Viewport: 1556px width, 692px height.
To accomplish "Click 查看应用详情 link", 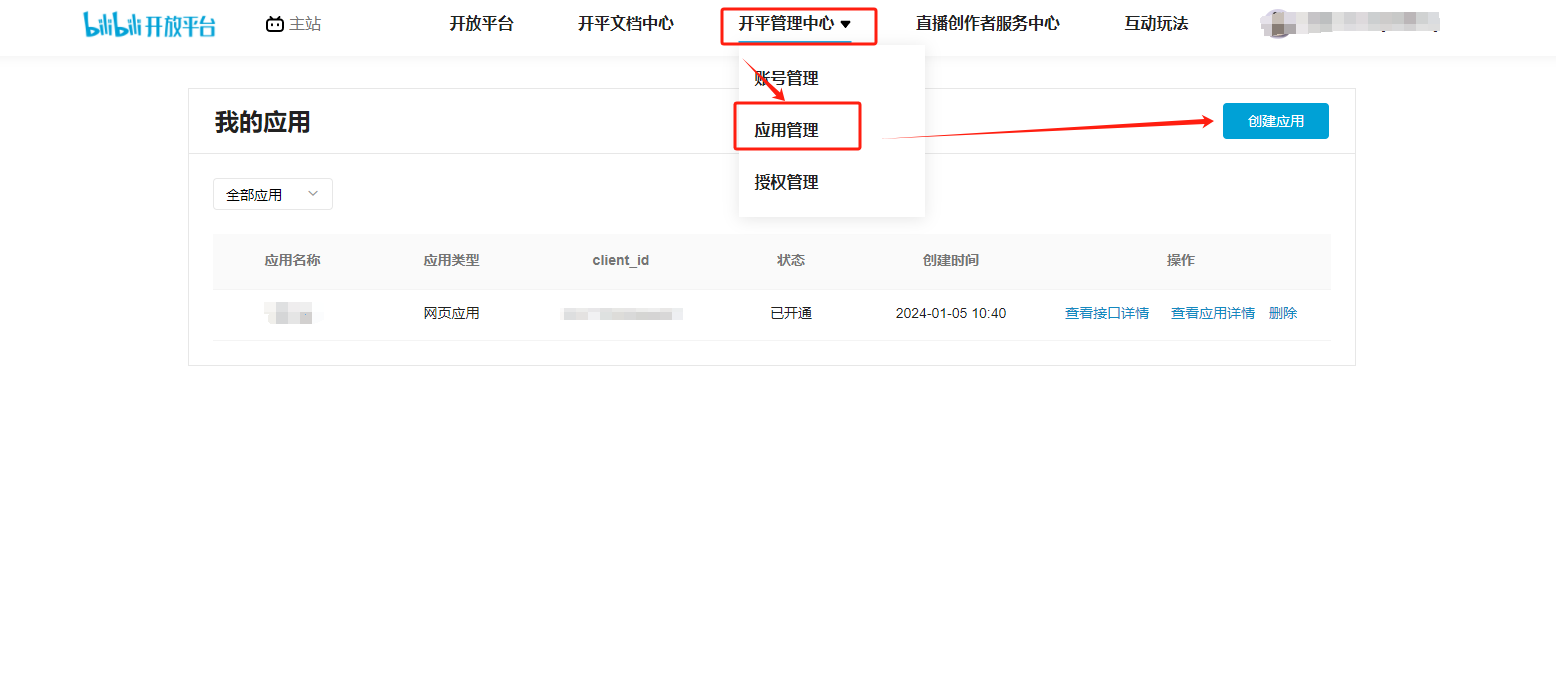I will click(1213, 313).
